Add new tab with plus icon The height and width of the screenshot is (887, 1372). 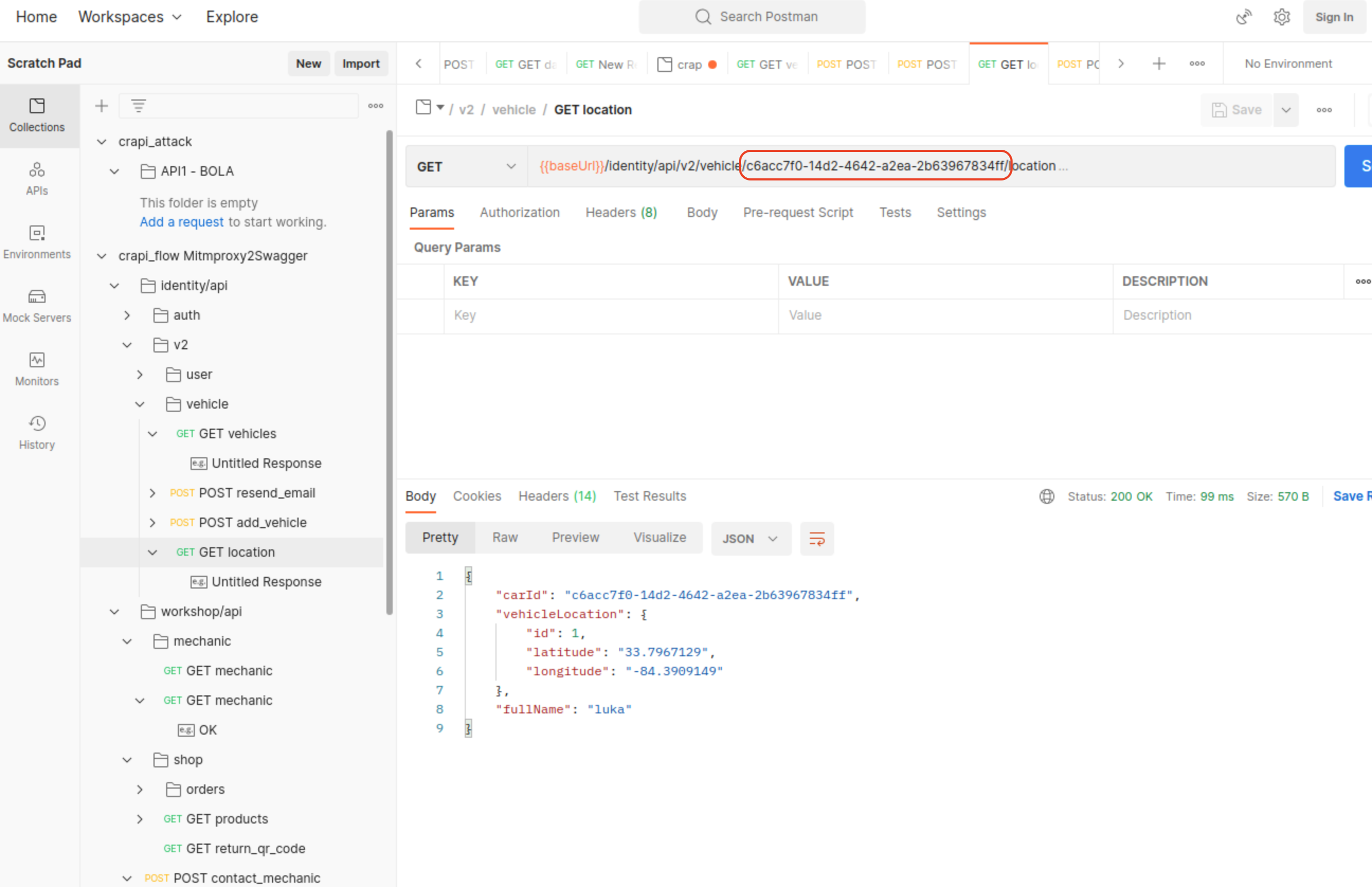click(x=1159, y=64)
